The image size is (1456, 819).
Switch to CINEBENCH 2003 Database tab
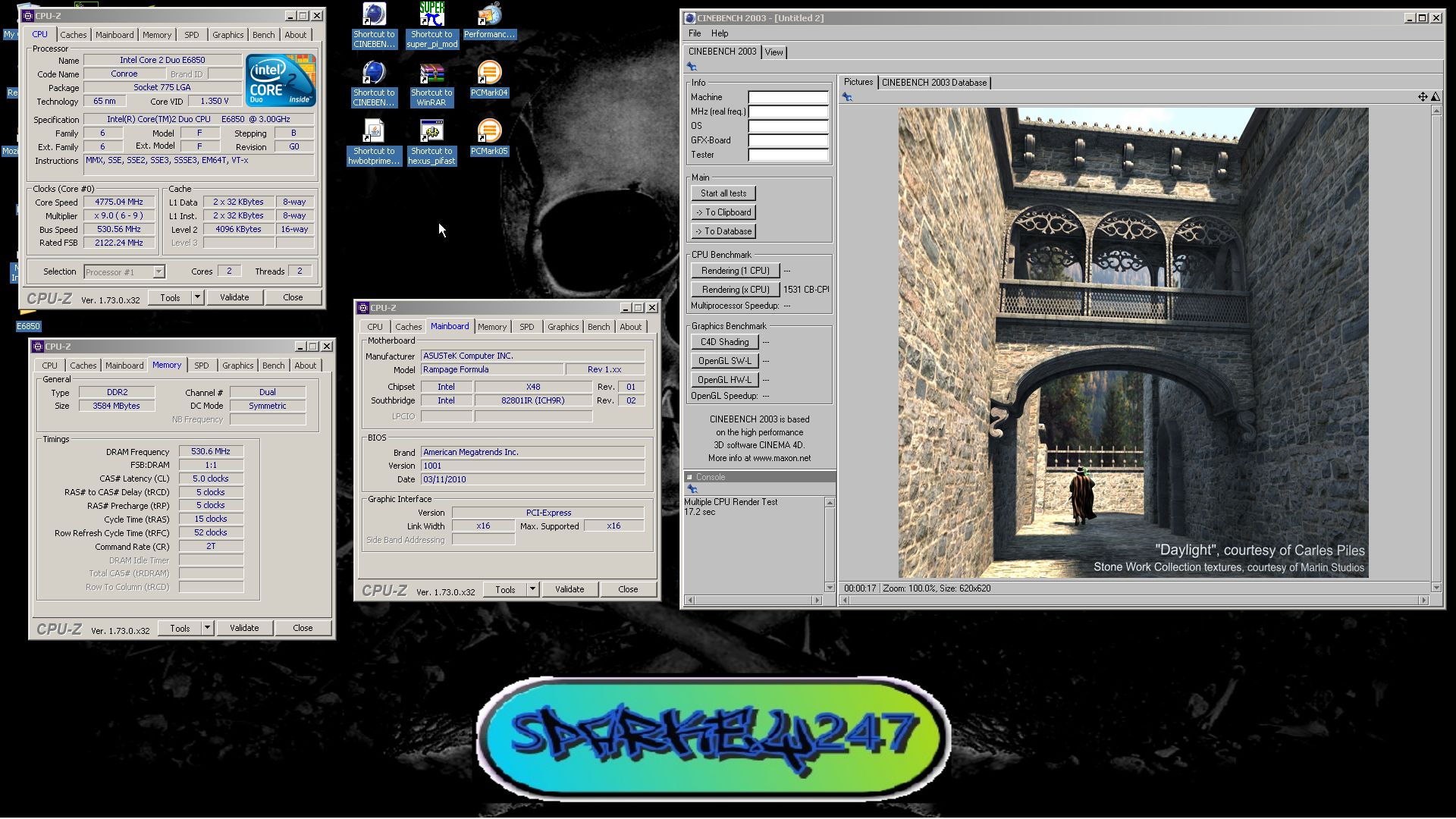[x=934, y=83]
